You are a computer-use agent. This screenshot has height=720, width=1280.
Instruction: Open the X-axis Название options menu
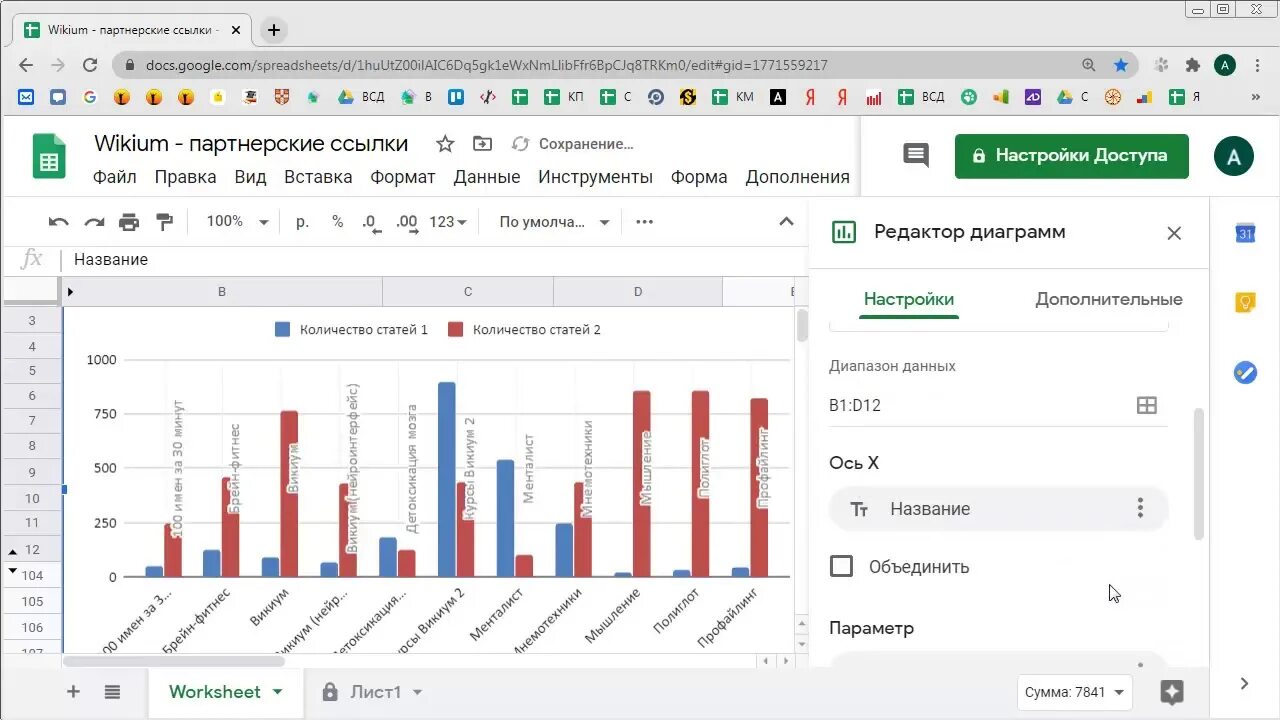pos(1140,509)
